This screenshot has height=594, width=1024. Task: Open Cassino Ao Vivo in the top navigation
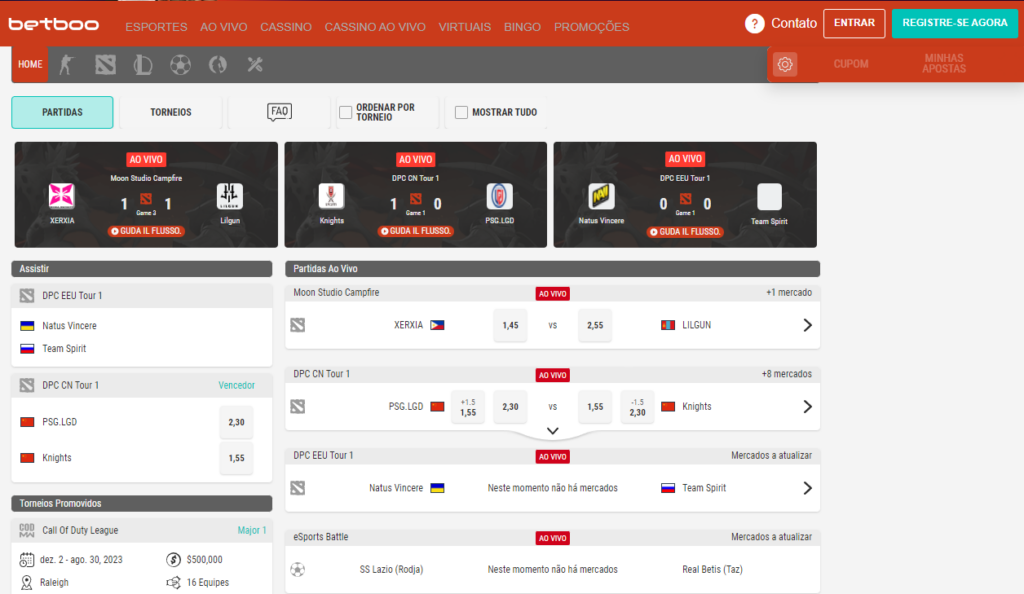coord(375,27)
